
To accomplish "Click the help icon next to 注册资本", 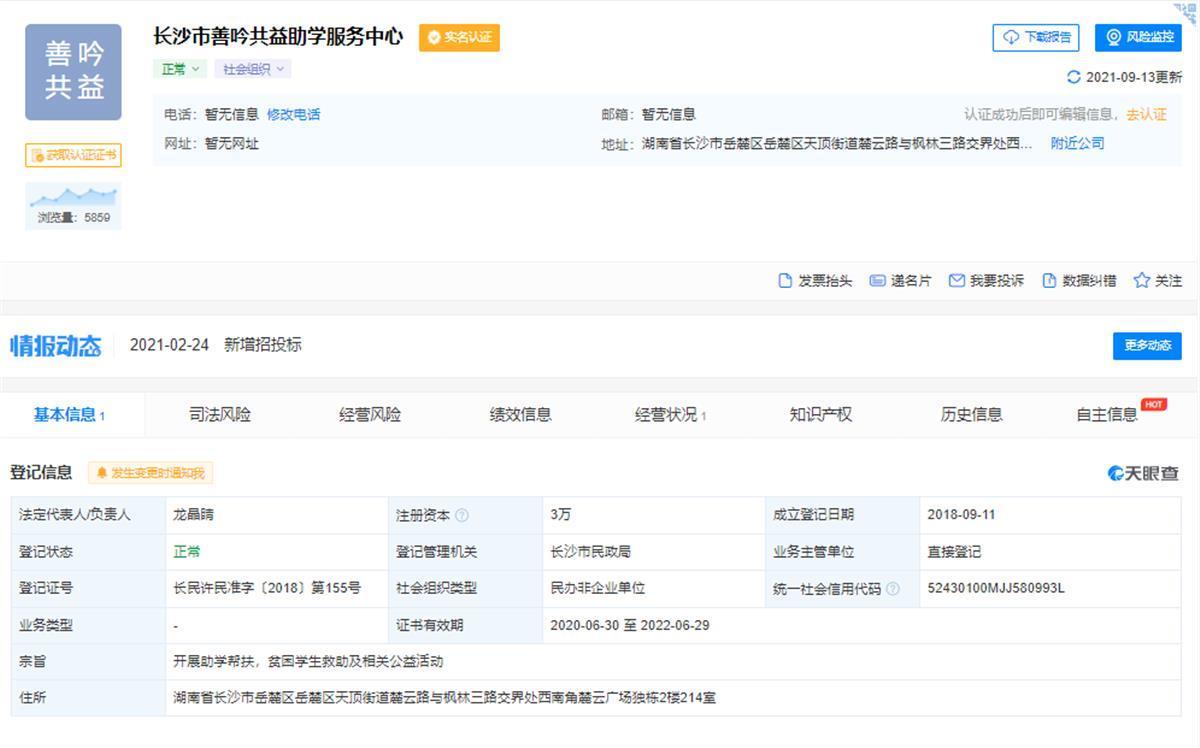I will click(x=461, y=515).
